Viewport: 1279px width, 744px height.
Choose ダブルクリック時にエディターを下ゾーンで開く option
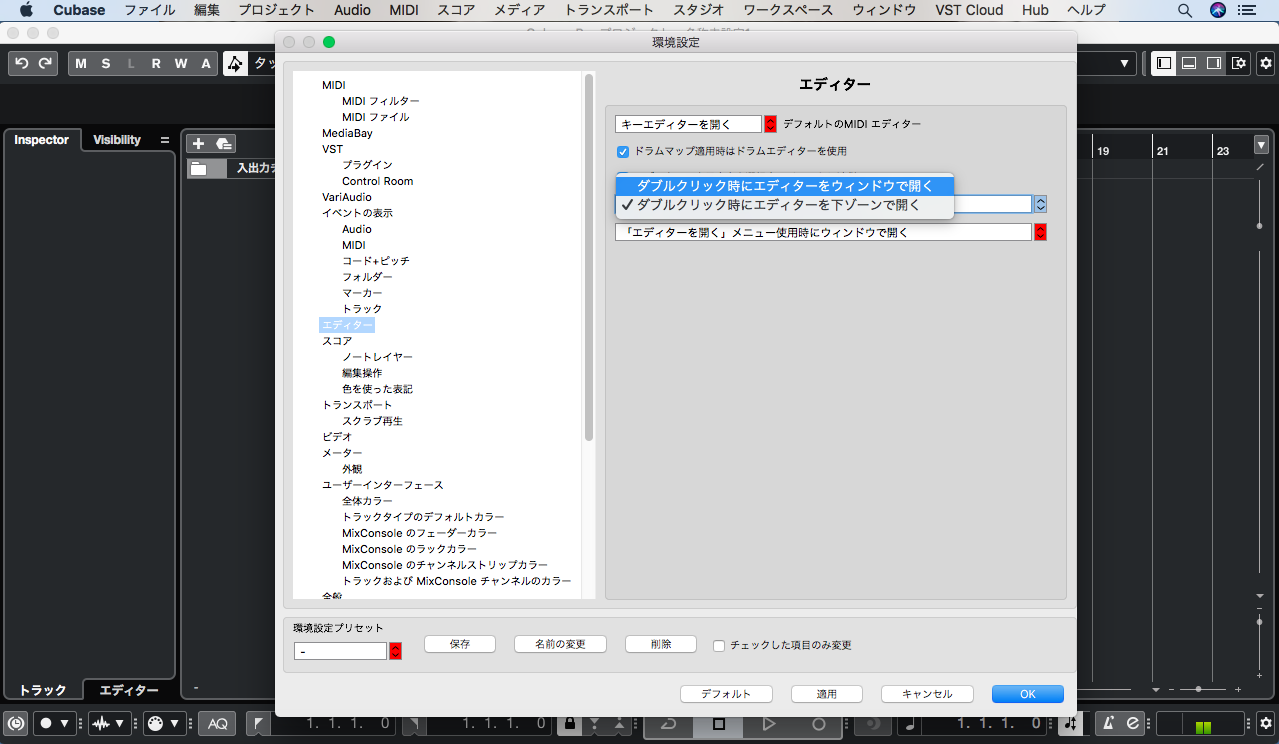coord(785,205)
